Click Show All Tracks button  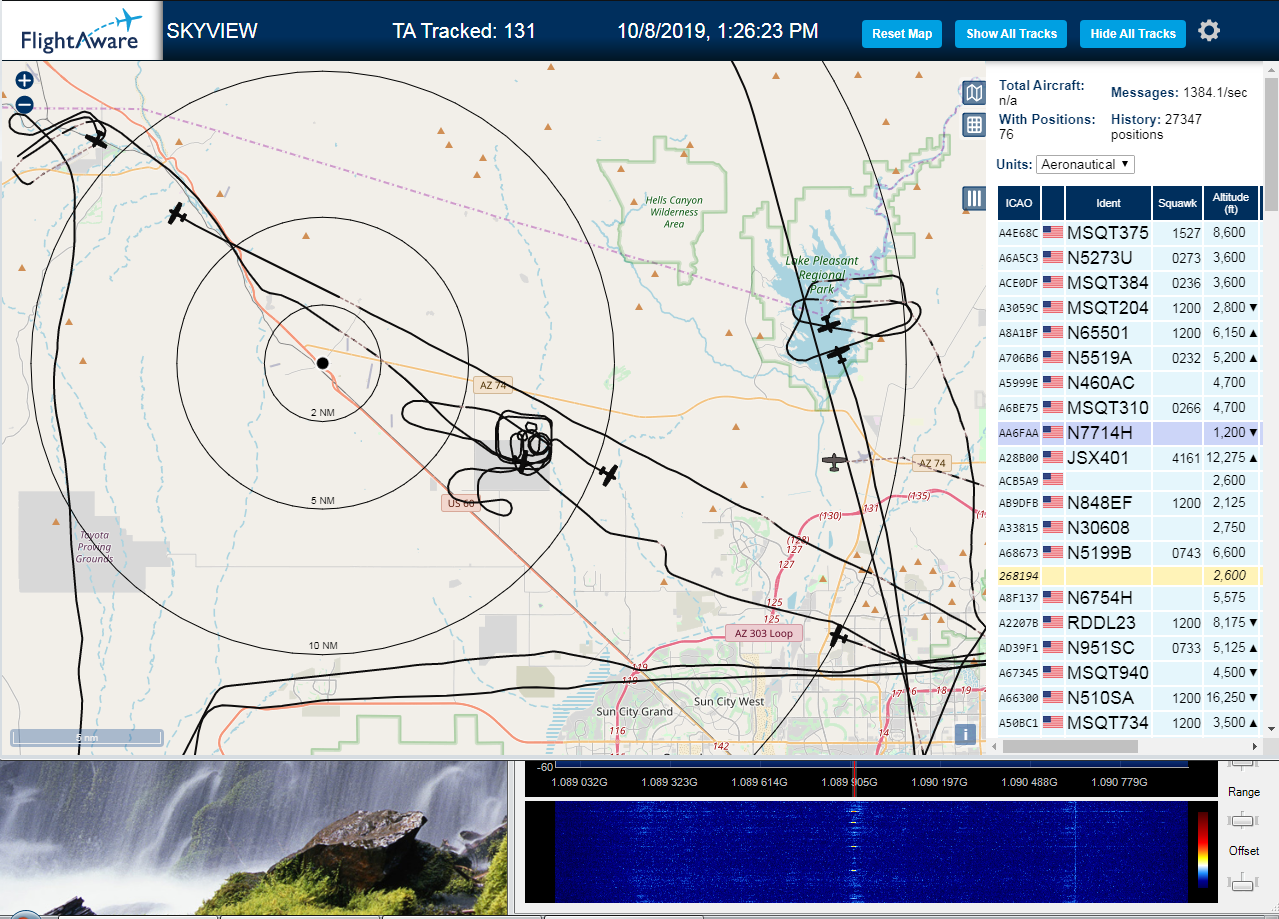tap(1011, 33)
